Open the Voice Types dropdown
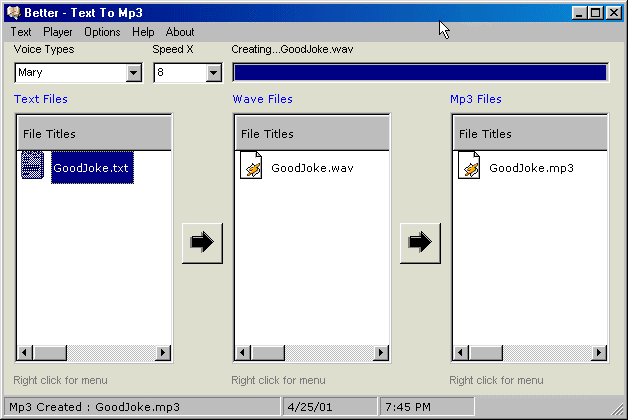 (134, 73)
